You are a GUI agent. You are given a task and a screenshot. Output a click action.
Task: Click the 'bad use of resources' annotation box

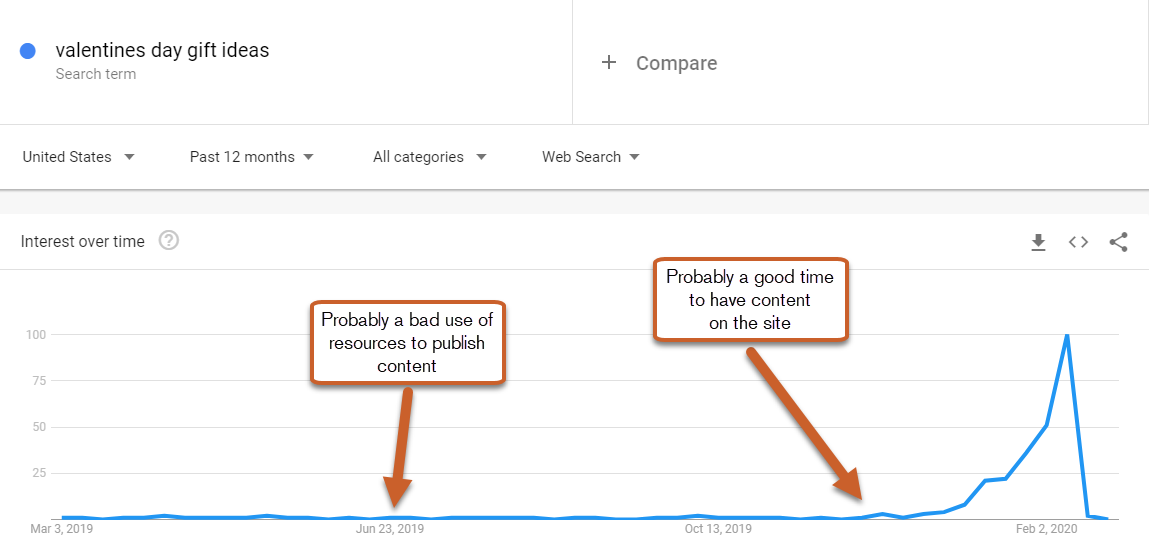click(x=407, y=342)
